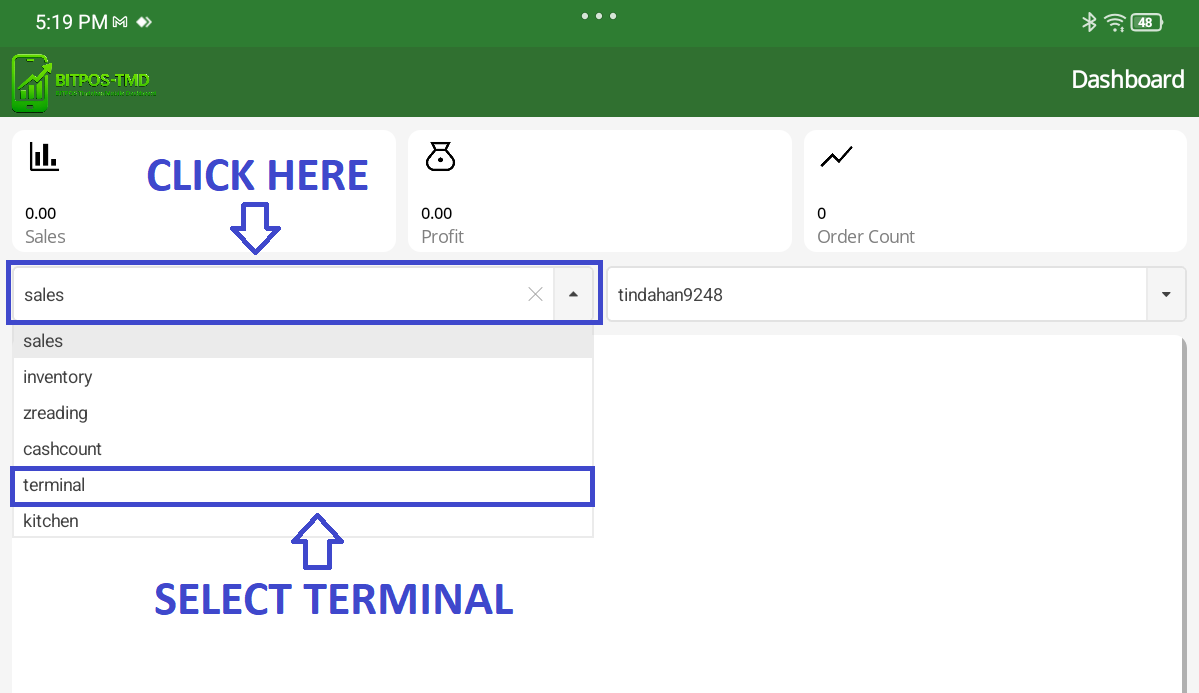Click into the sales text input field
Image resolution: width=1199 pixels, height=693 pixels.
pyautogui.click(x=270, y=294)
